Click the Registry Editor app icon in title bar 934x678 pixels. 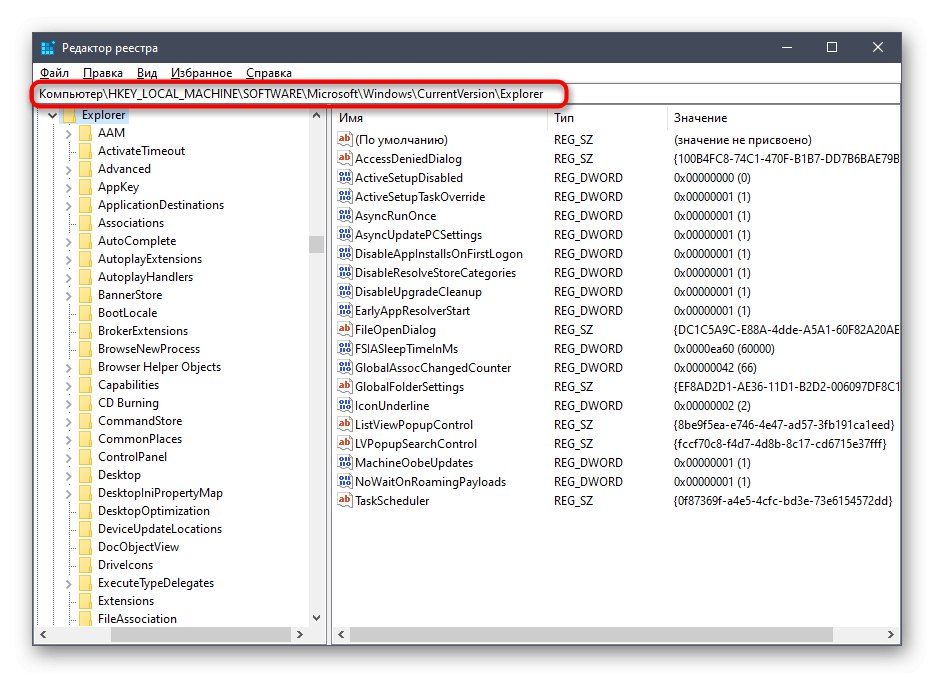tap(48, 48)
